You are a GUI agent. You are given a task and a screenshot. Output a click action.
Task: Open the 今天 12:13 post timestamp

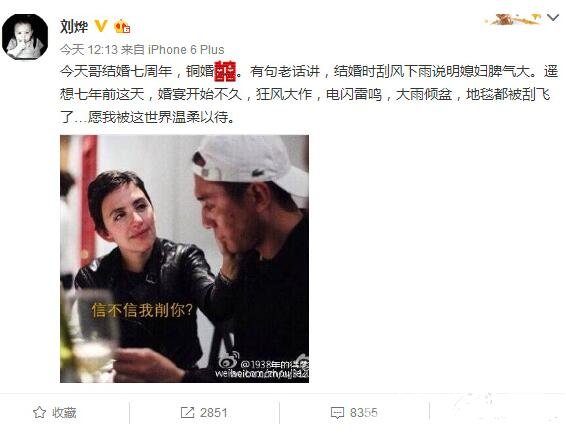pos(89,49)
